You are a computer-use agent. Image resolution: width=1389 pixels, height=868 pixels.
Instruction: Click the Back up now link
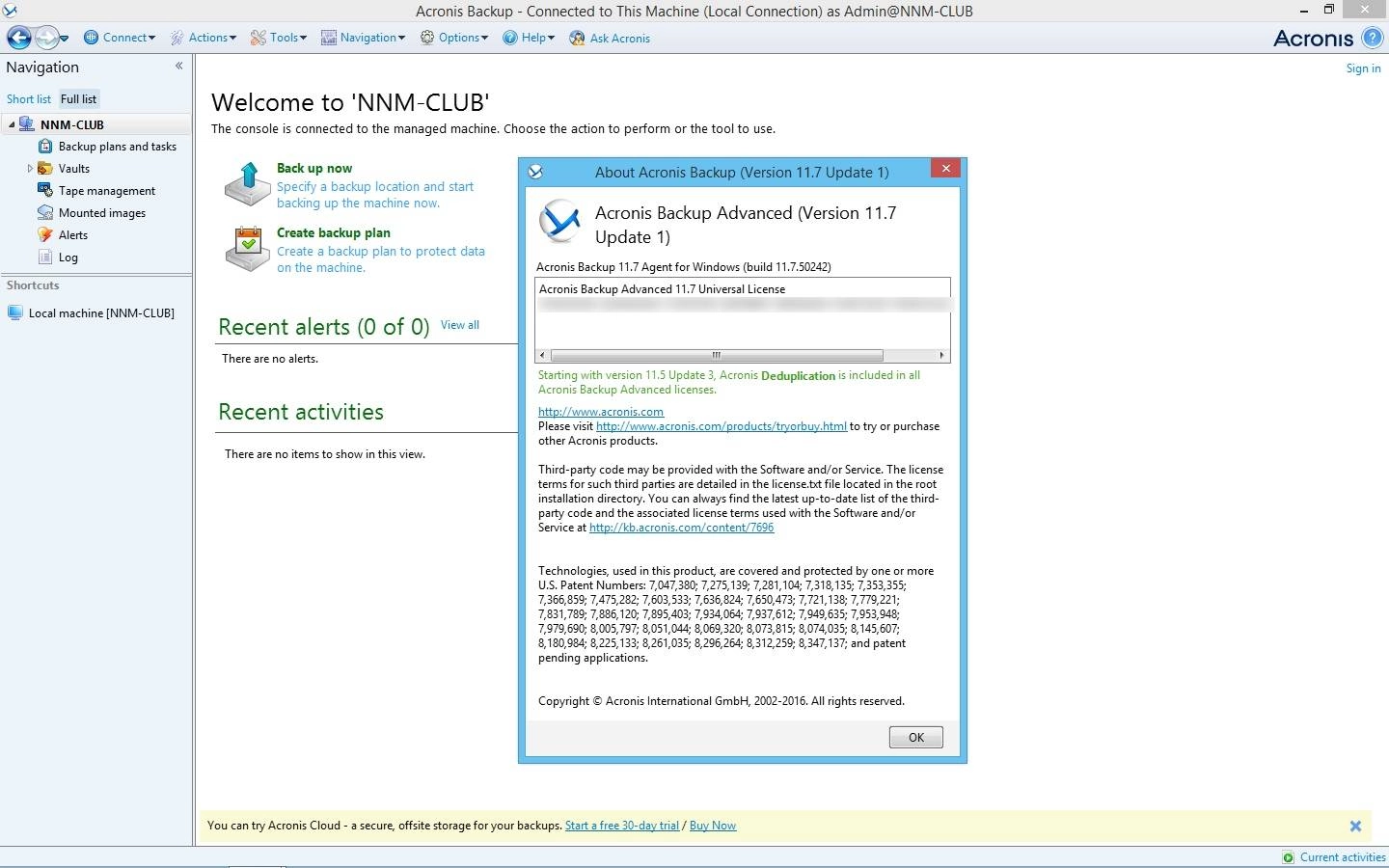tap(314, 168)
